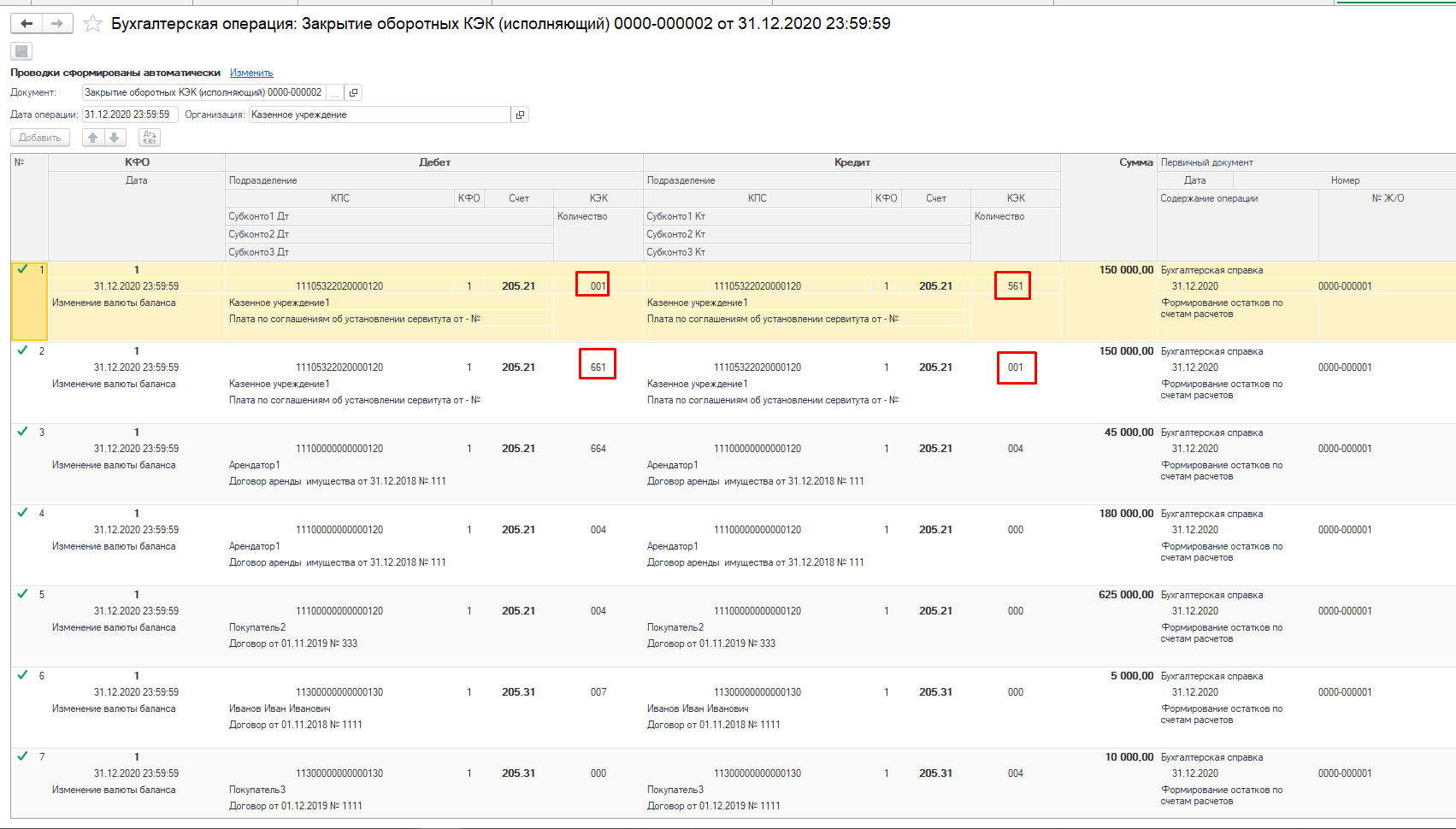Click the Изменить link
The width and height of the screenshot is (1456, 829).
click(x=251, y=73)
